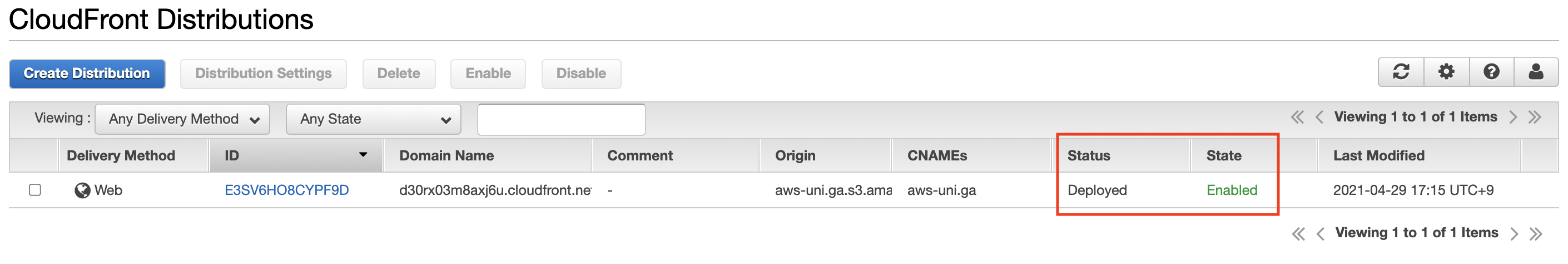
Task: Click the user account icon
Action: click(1536, 72)
